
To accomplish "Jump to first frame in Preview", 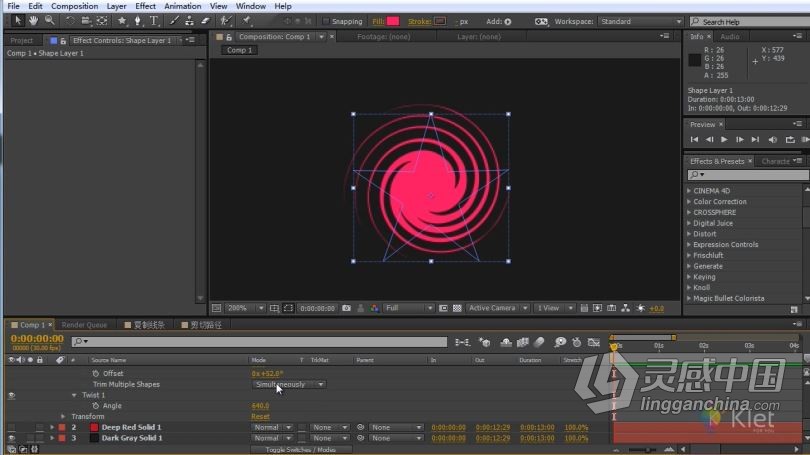I will coord(694,139).
